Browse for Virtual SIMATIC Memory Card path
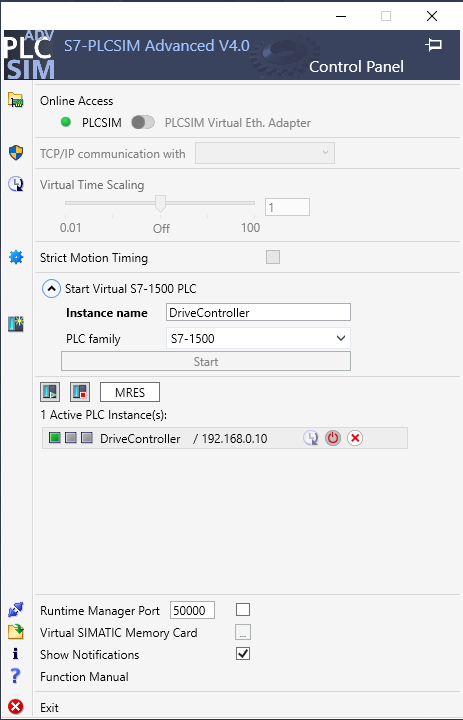 coord(243,632)
